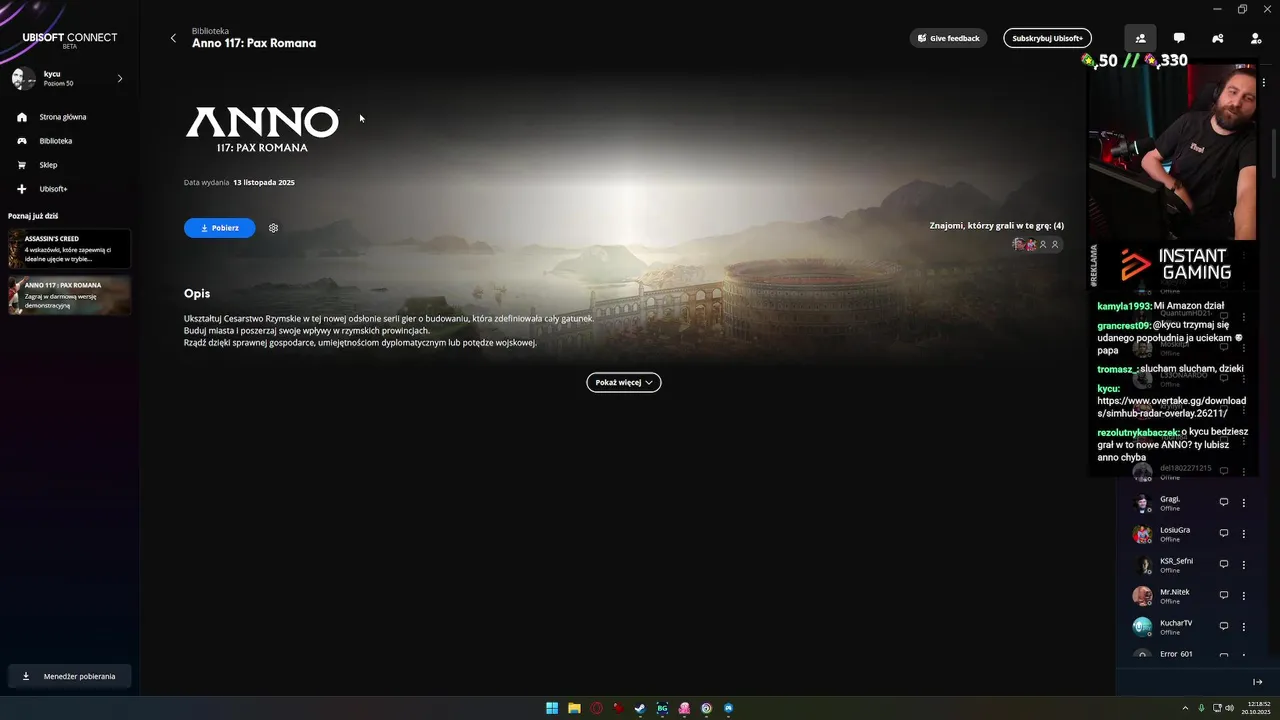The width and height of the screenshot is (1280, 720).
Task: Open the more options menu for KucharTV
Action: (1244, 626)
